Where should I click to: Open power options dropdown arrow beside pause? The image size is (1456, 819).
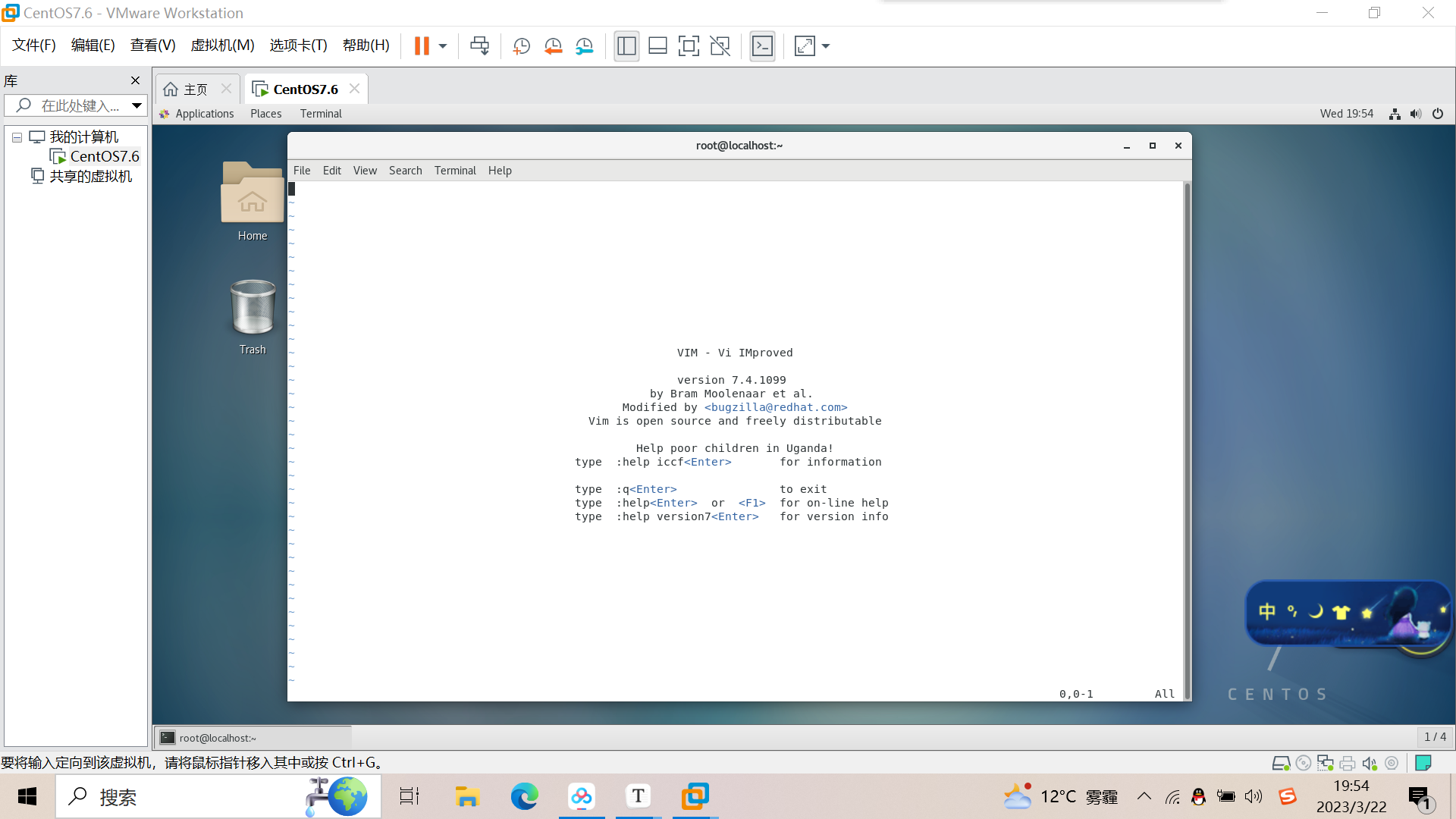point(443,46)
